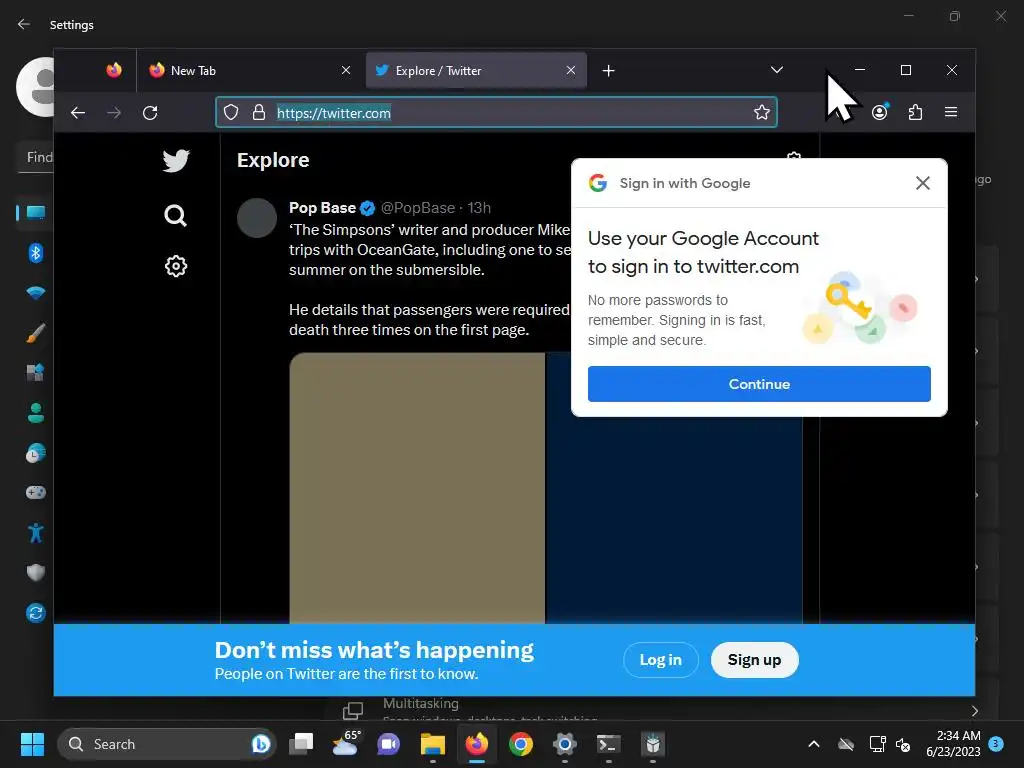Open Personalization paintbrush in Settings
This screenshot has height=768, width=1024.
point(35,333)
